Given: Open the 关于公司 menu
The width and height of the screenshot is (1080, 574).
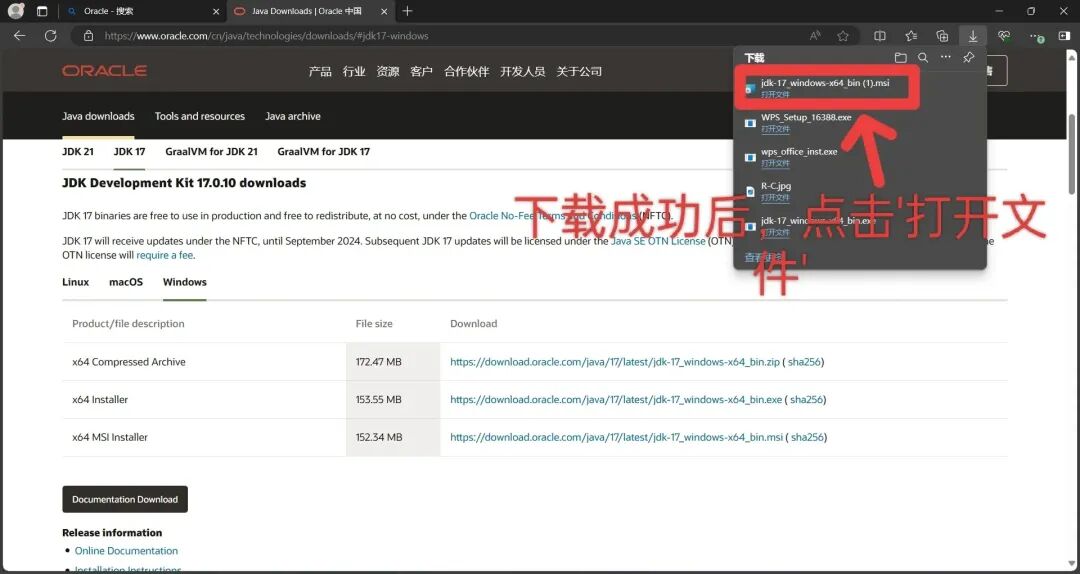Looking at the screenshot, I should click(x=579, y=72).
